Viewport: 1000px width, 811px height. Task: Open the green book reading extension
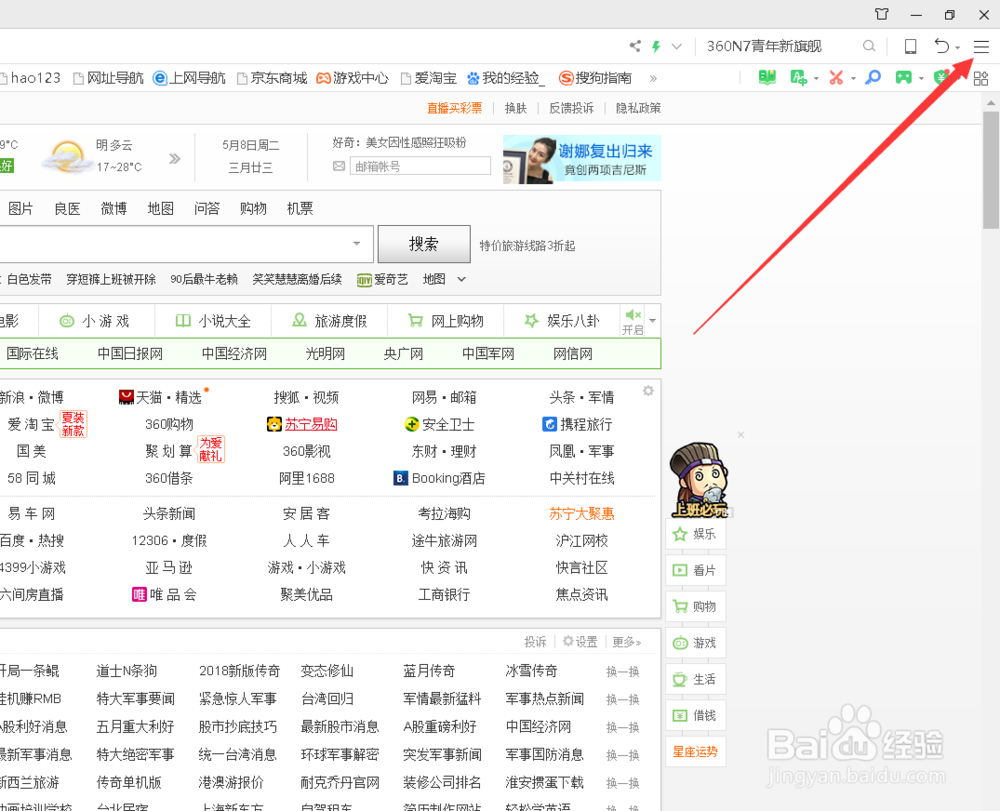click(x=767, y=78)
